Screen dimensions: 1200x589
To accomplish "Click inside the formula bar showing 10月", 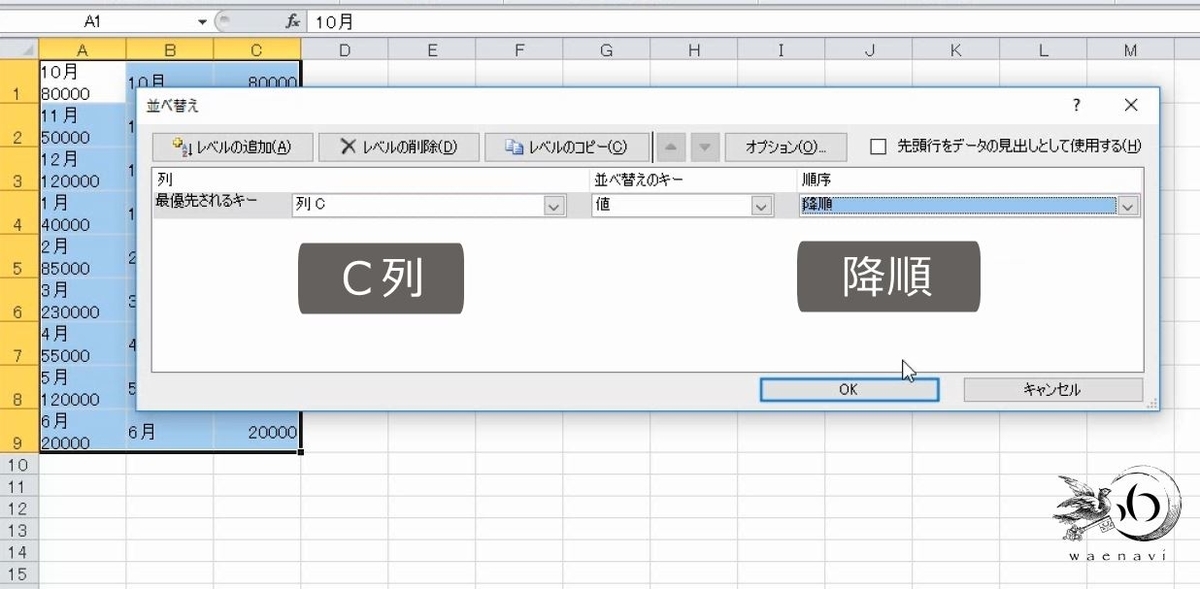I will tap(400, 20).
